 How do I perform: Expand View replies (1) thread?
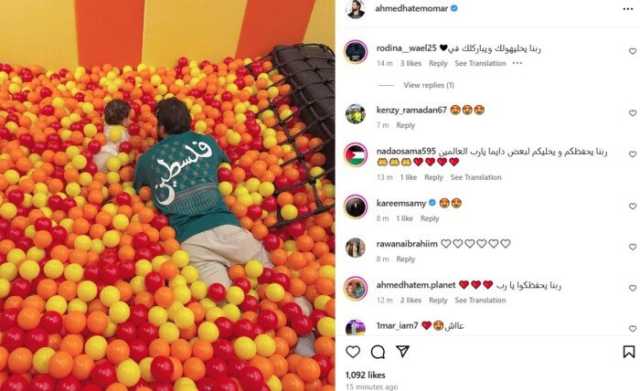pos(429,85)
